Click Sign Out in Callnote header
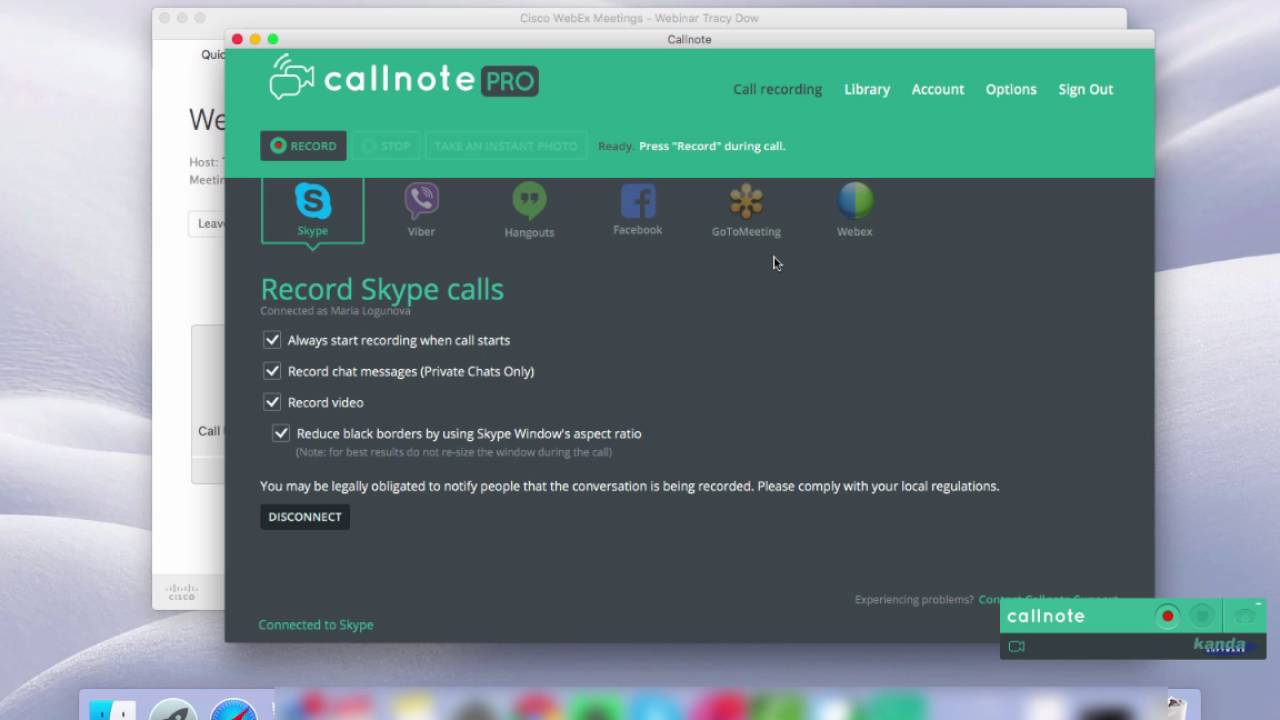The image size is (1280, 720). (x=1086, y=89)
